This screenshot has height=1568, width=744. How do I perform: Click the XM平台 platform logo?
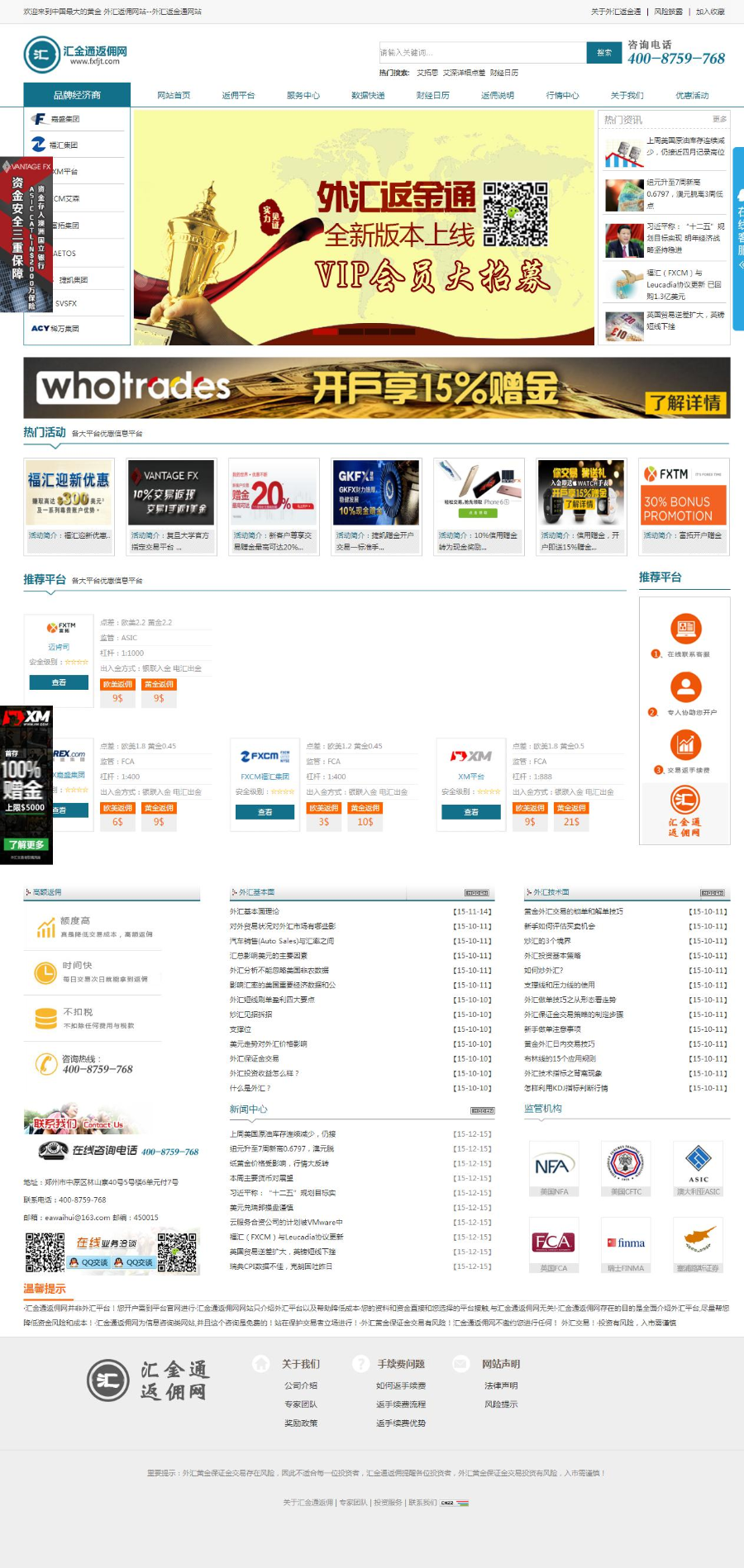tap(471, 756)
